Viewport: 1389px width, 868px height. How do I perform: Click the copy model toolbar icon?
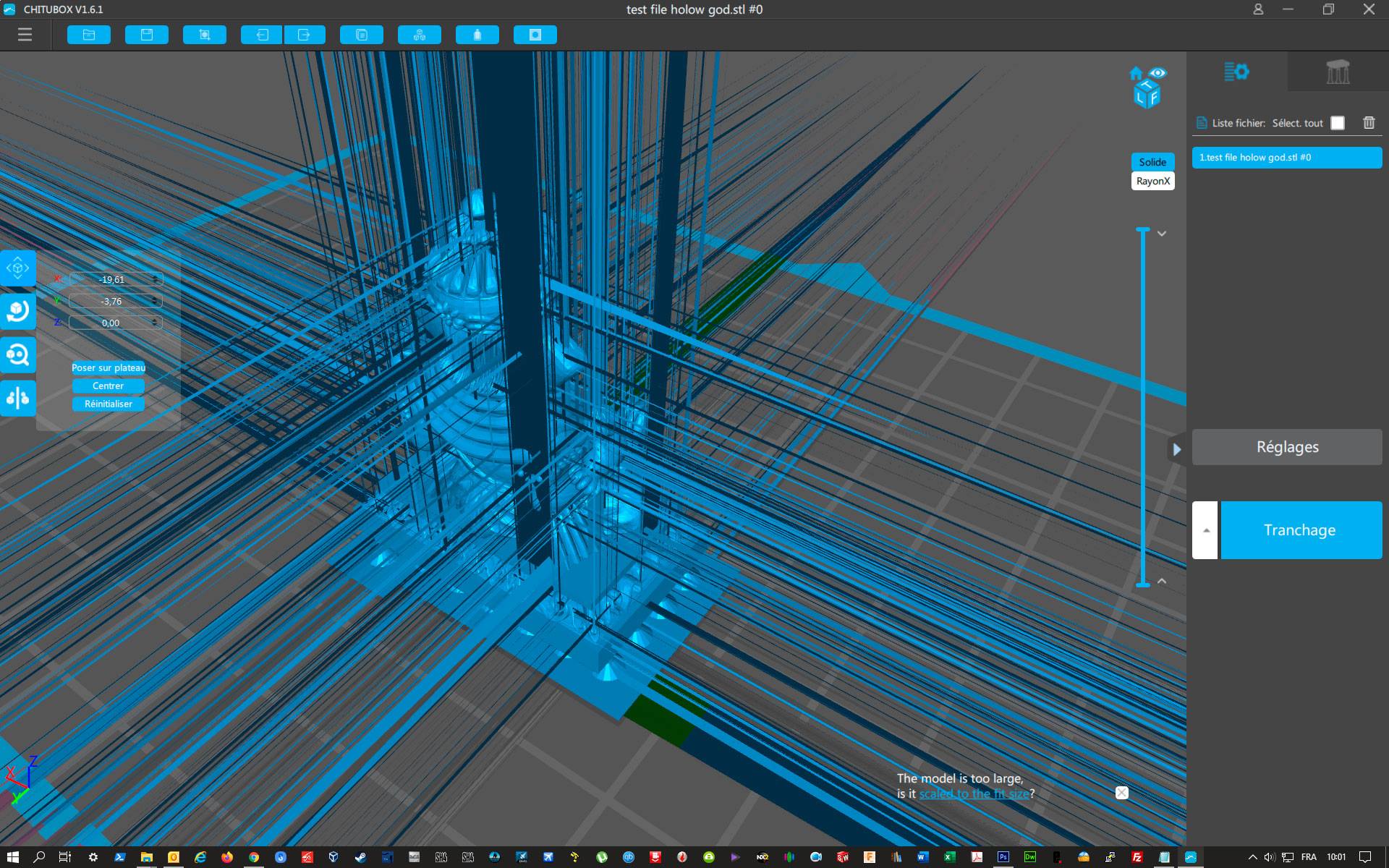click(362, 35)
